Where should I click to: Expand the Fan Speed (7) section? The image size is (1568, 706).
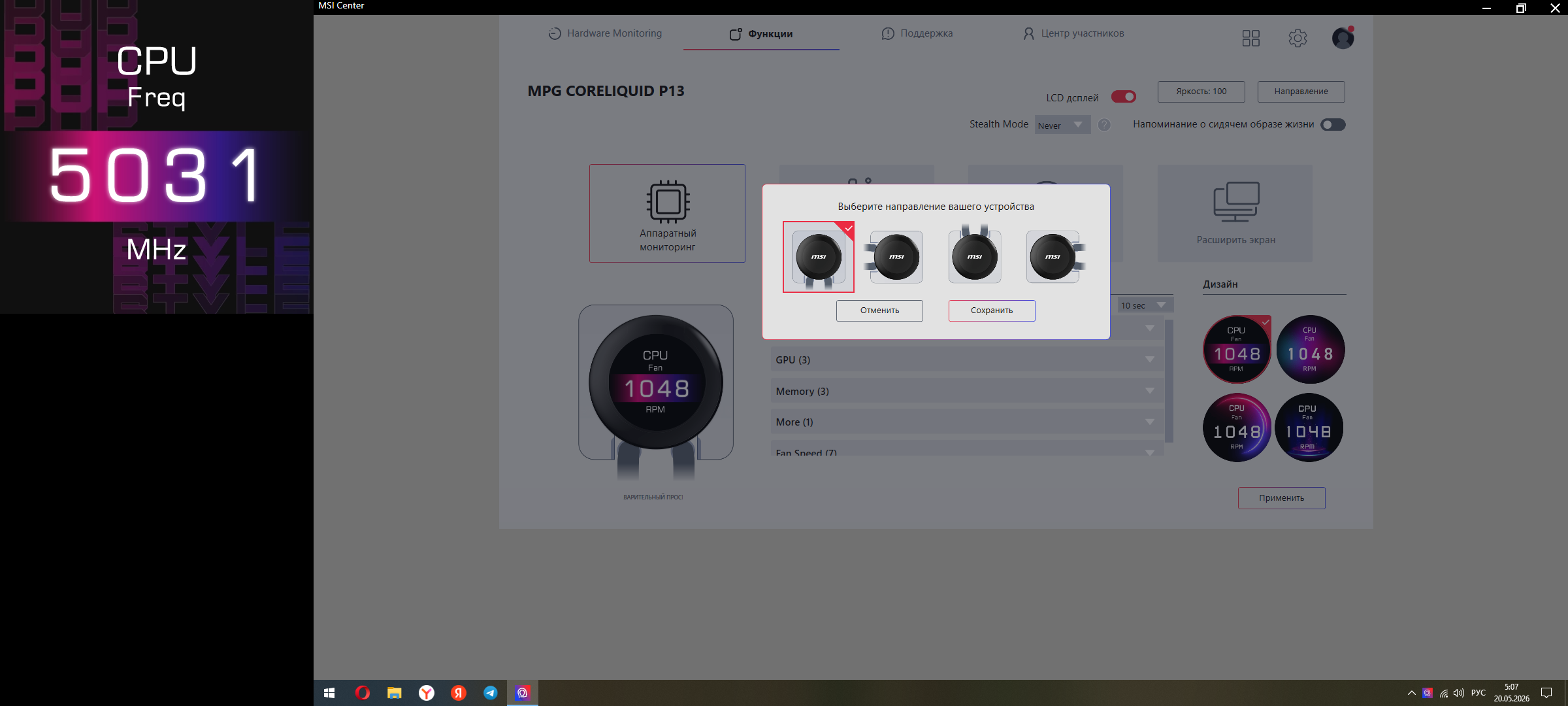click(x=967, y=450)
